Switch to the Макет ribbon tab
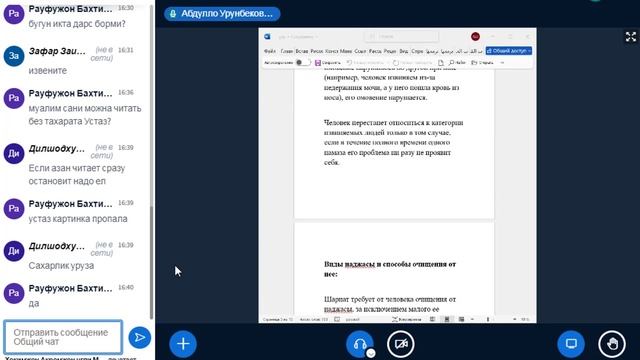This screenshot has height=360, width=640. point(346,51)
